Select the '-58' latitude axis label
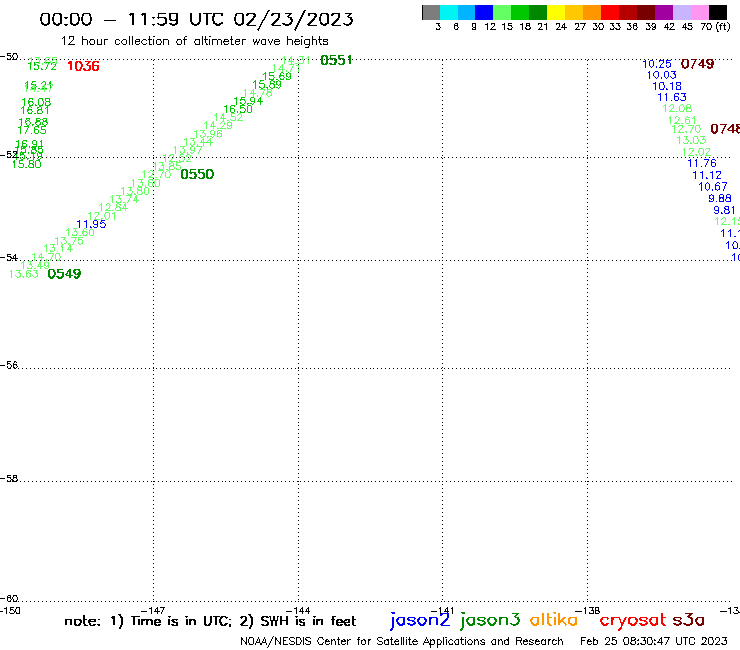This screenshot has width=740, height=650. pos(9,479)
